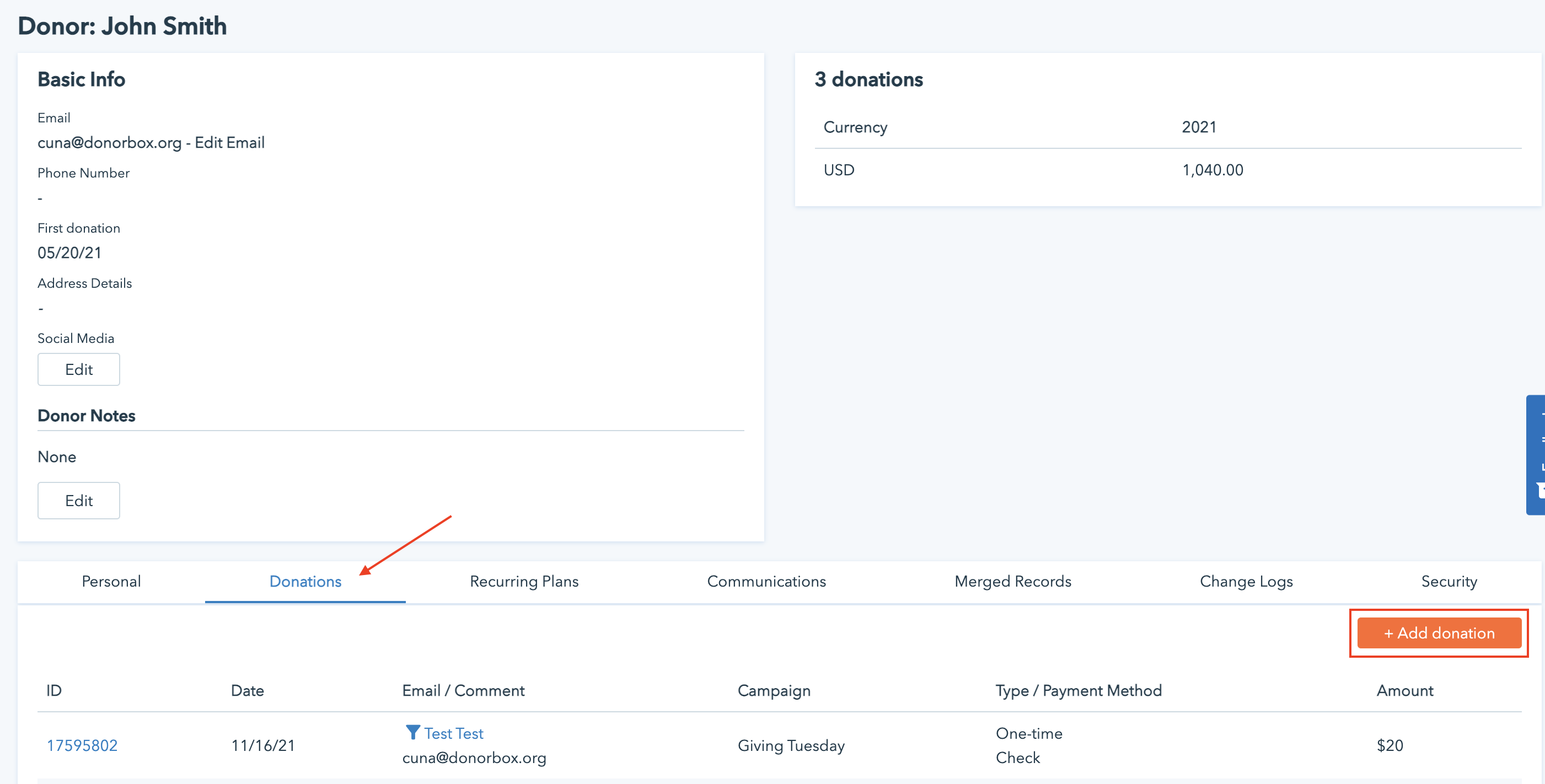Click the USD currency row
The image size is (1545, 784).
[839, 170]
